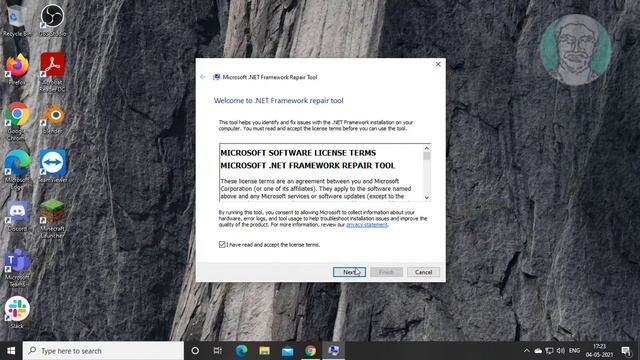Select the Slack desktop icon
This screenshot has width=640, height=360.
click(x=17, y=312)
